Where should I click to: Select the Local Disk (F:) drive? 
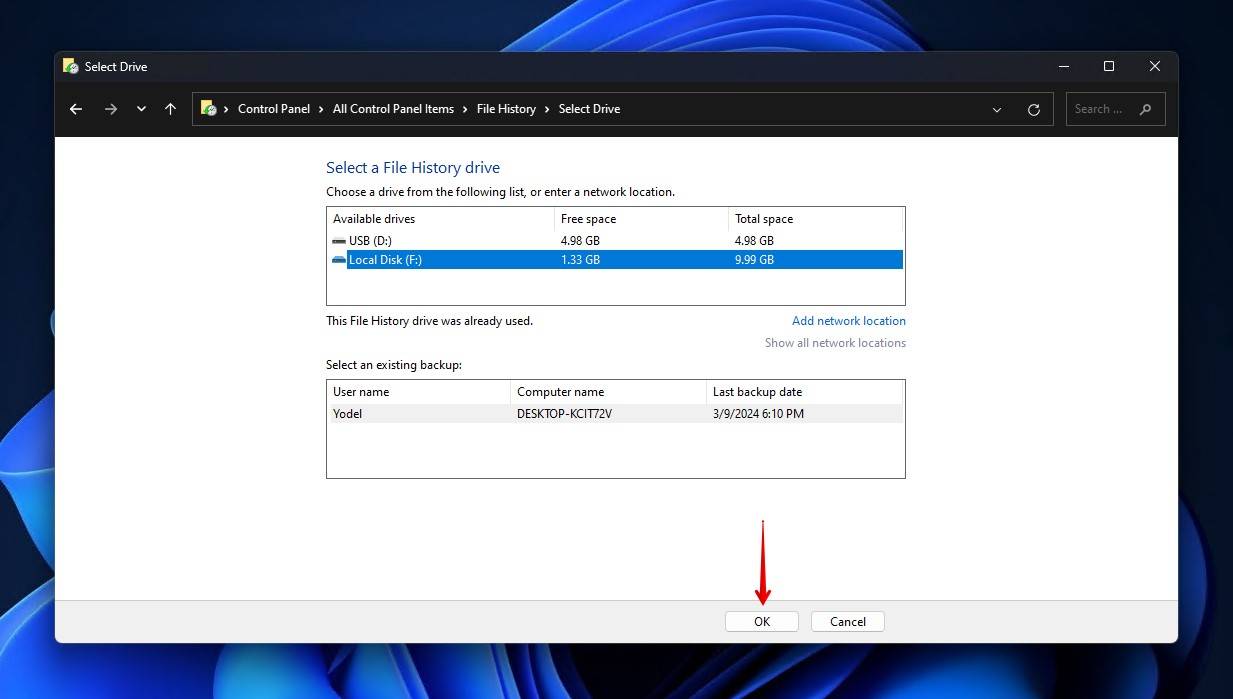pos(450,259)
